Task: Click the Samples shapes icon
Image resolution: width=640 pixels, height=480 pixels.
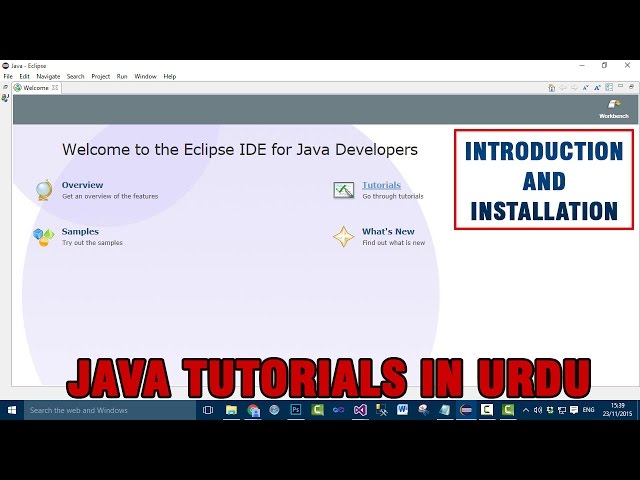Action: (x=43, y=237)
